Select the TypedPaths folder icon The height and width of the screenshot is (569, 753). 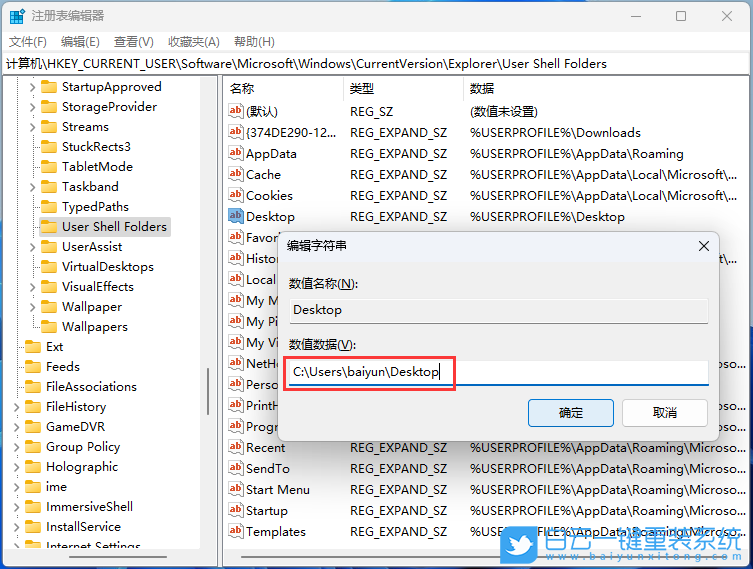click(x=49, y=206)
